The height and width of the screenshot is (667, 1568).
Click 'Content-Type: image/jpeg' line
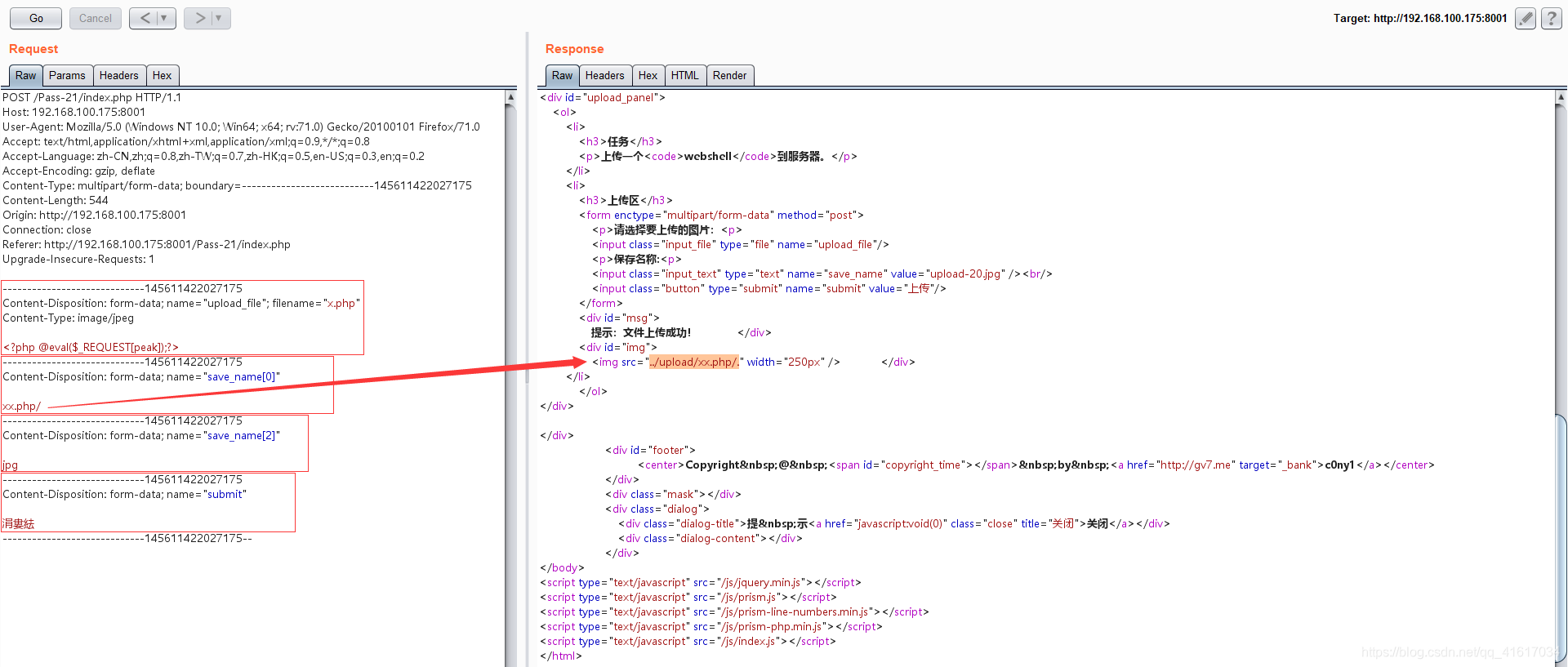click(x=68, y=318)
